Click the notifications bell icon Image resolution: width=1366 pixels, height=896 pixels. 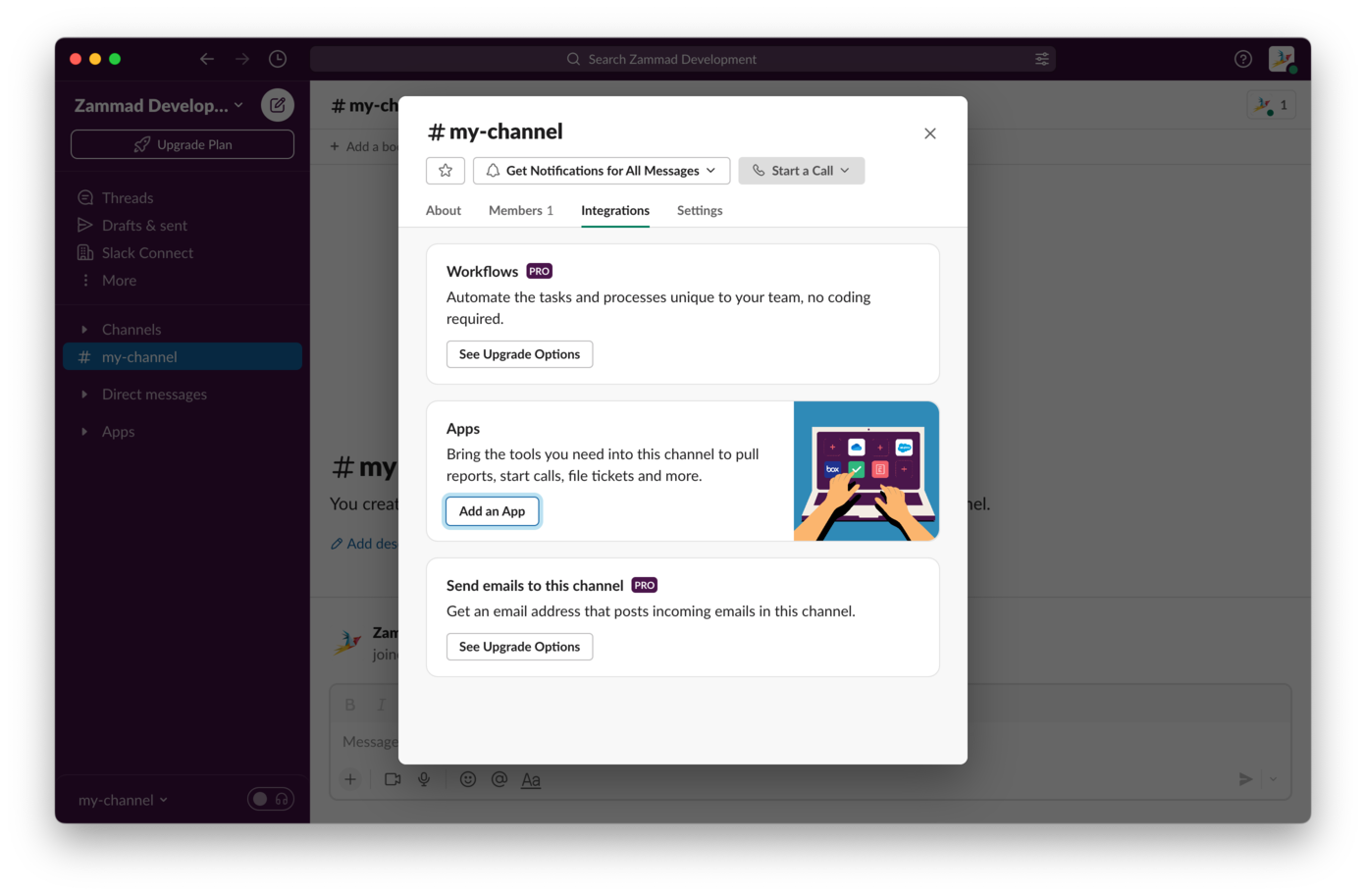(493, 171)
